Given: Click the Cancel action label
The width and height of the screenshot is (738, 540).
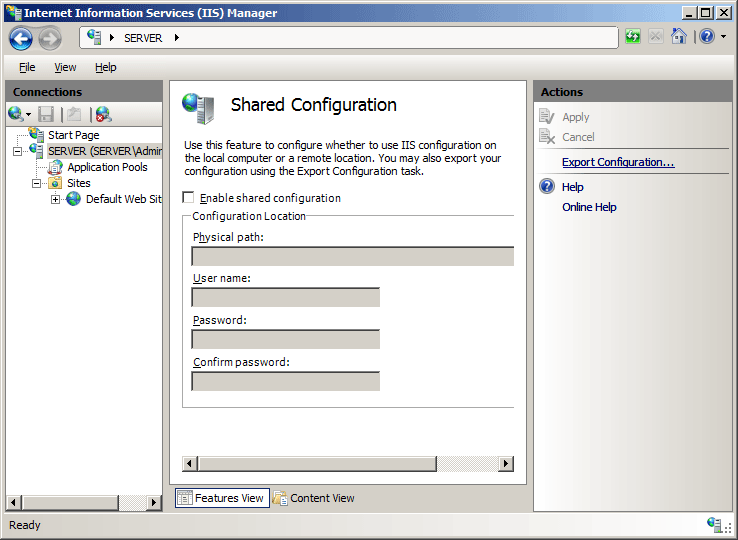Looking at the screenshot, I should click(x=578, y=137).
